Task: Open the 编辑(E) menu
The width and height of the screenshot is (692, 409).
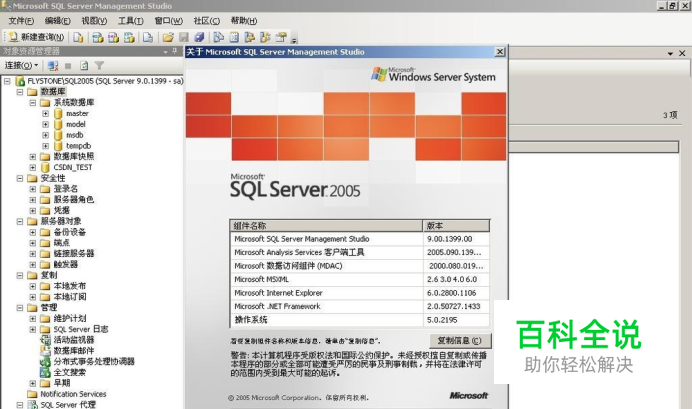Action: (x=57, y=21)
